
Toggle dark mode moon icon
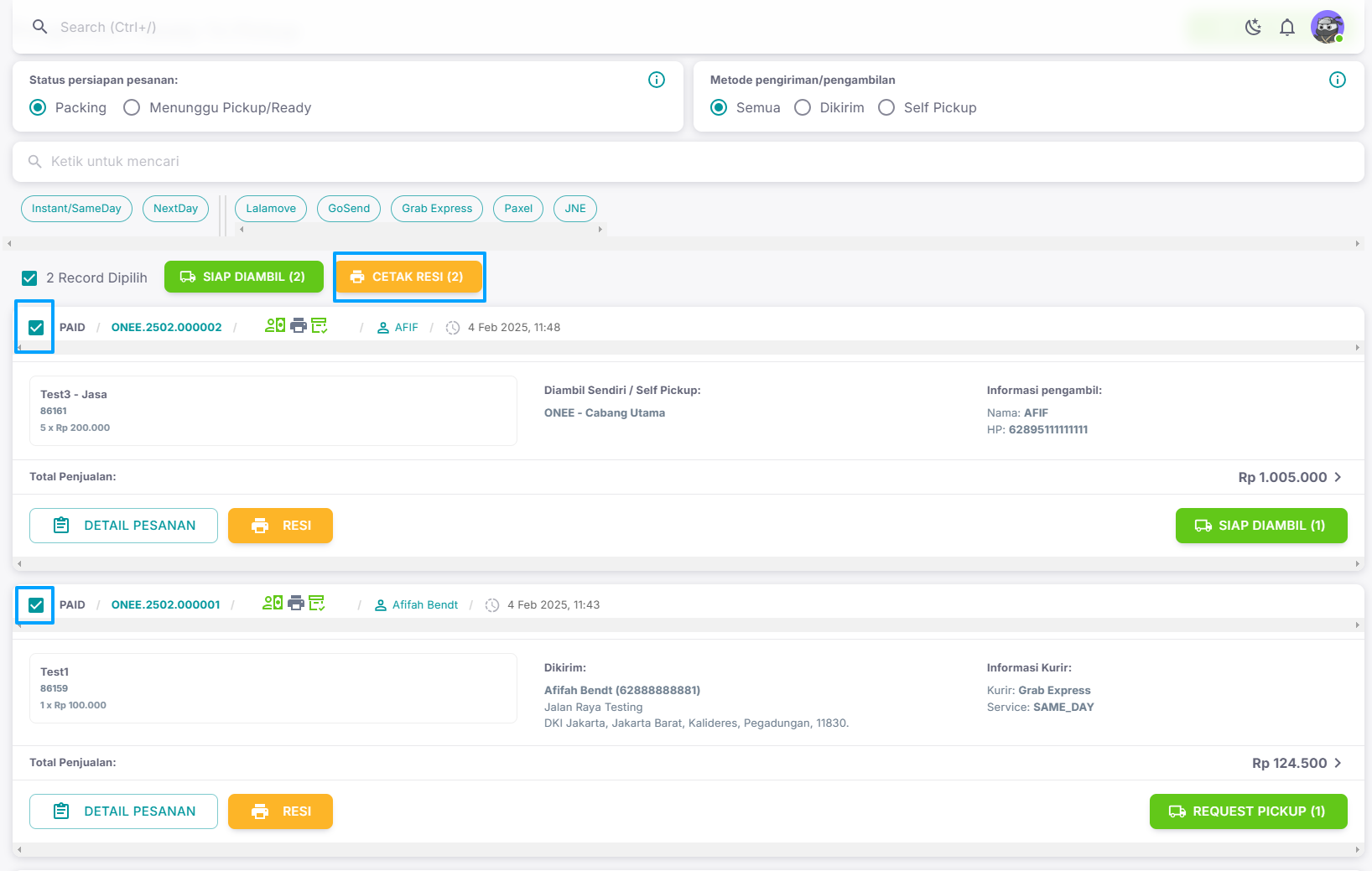point(1253,28)
